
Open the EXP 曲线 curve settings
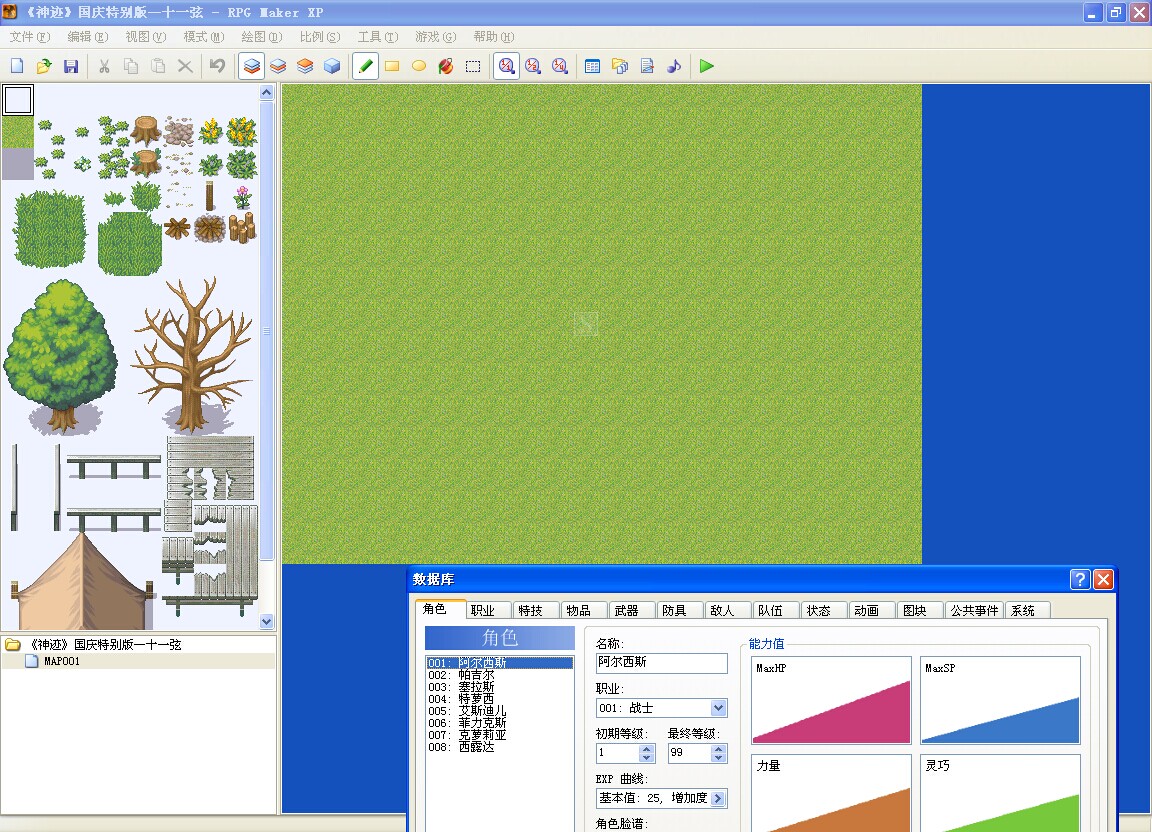coord(718,798)
